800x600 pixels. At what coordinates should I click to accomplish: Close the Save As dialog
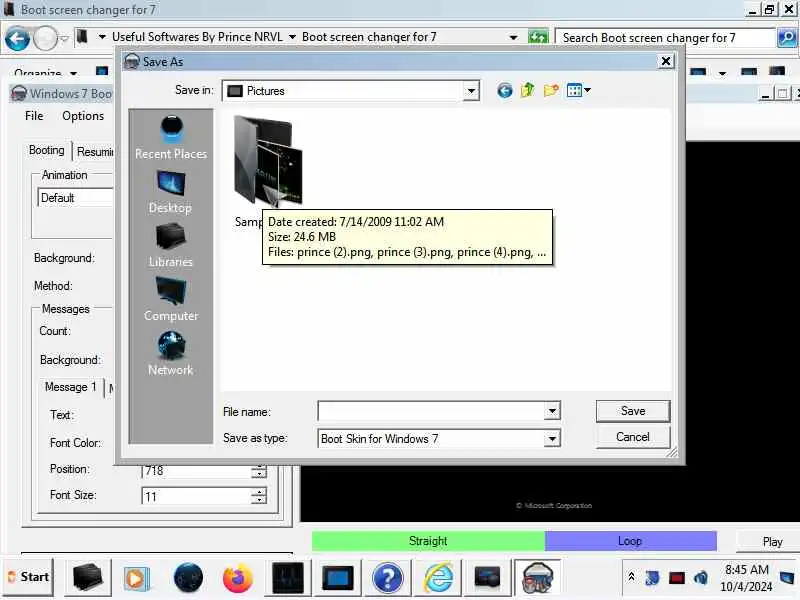[666, 61]
